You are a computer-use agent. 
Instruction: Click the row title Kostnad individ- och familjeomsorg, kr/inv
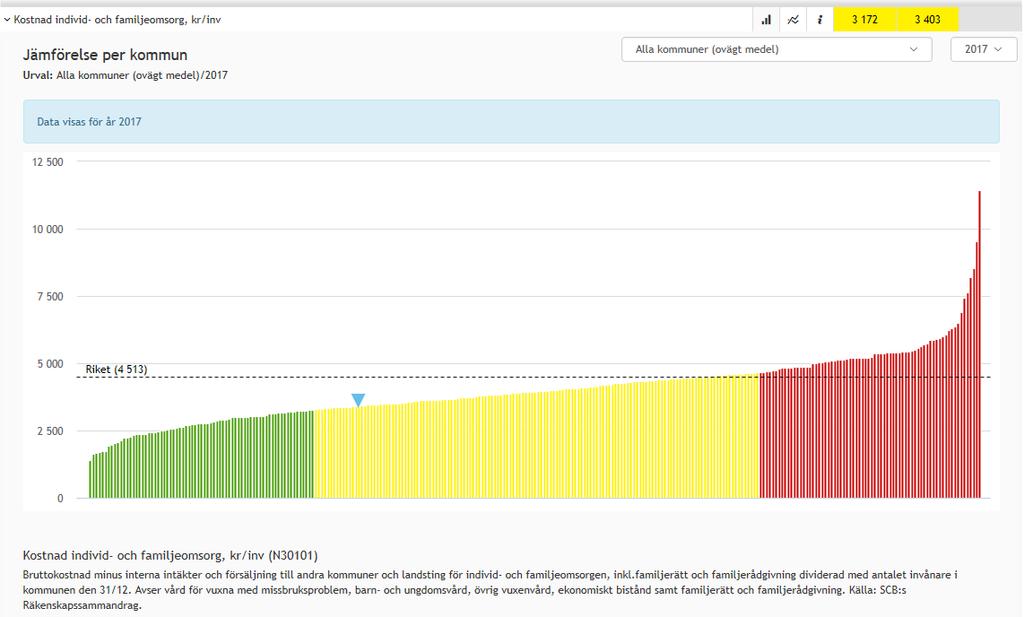tap(118, 20)
